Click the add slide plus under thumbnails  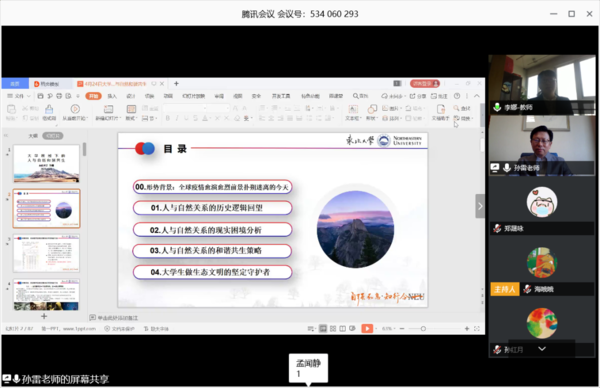44,316
